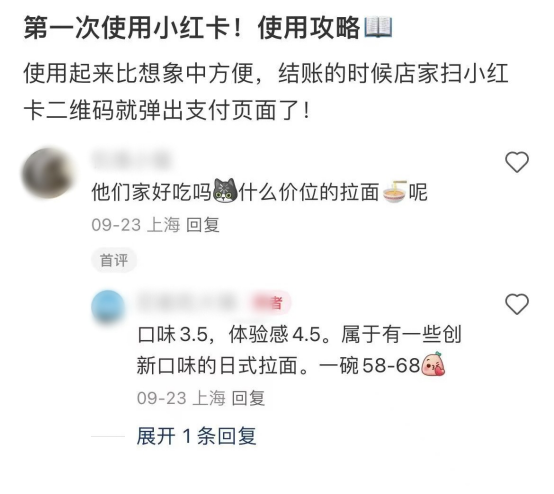Open the first commenter's blurred username
The image size is (554, 494).
tap(131, 159)
